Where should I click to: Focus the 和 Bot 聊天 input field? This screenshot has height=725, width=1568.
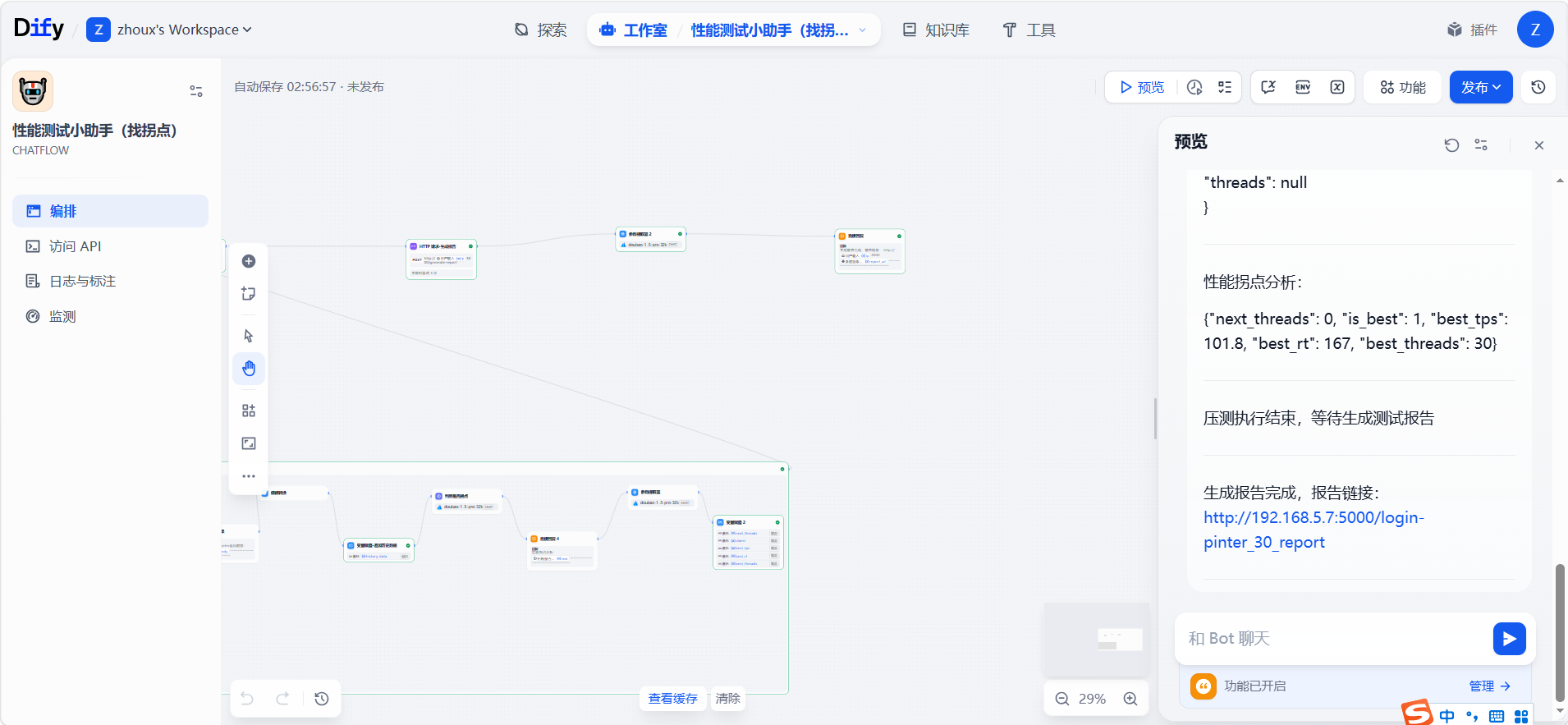click(x=1334, y=639)
